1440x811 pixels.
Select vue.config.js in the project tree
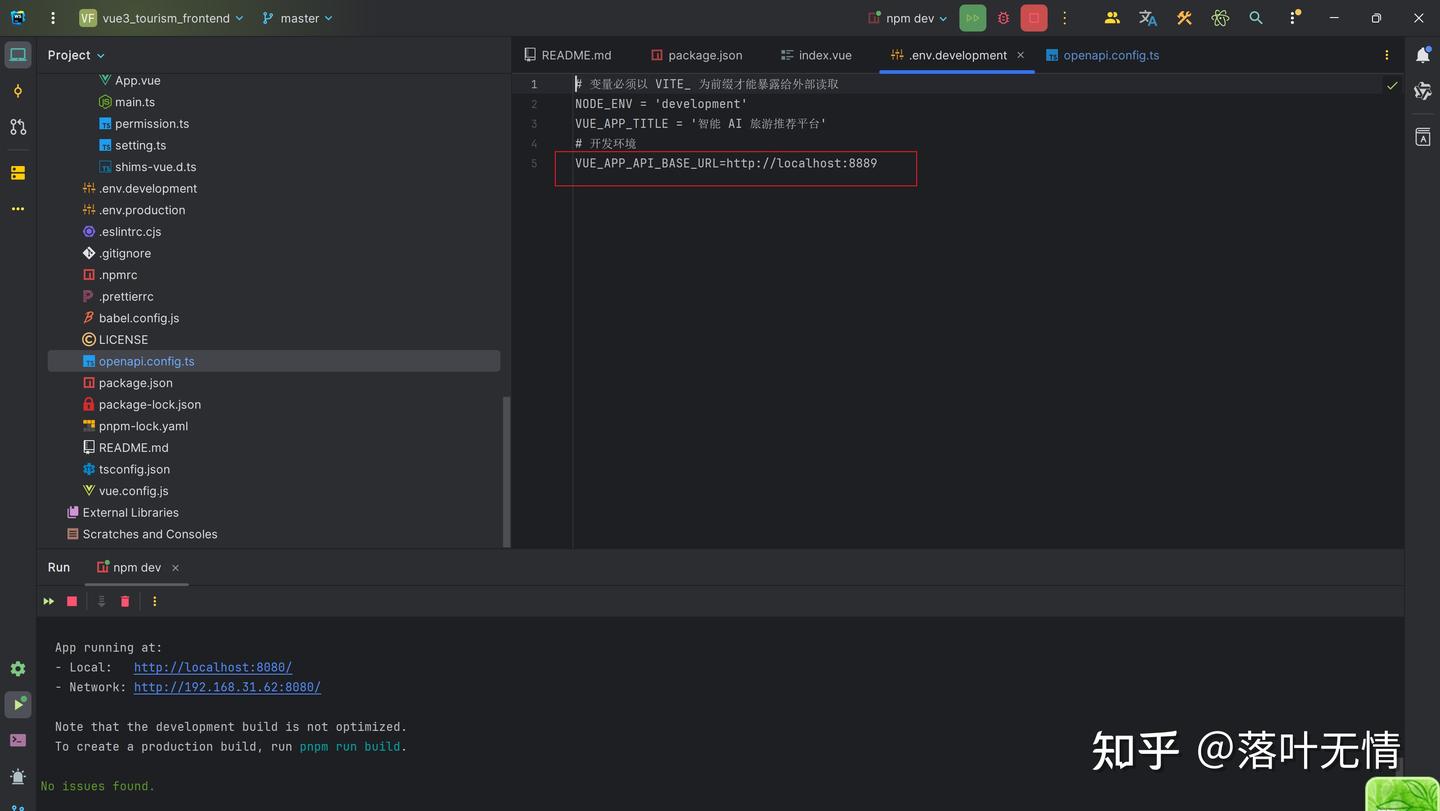pos(133,490)
